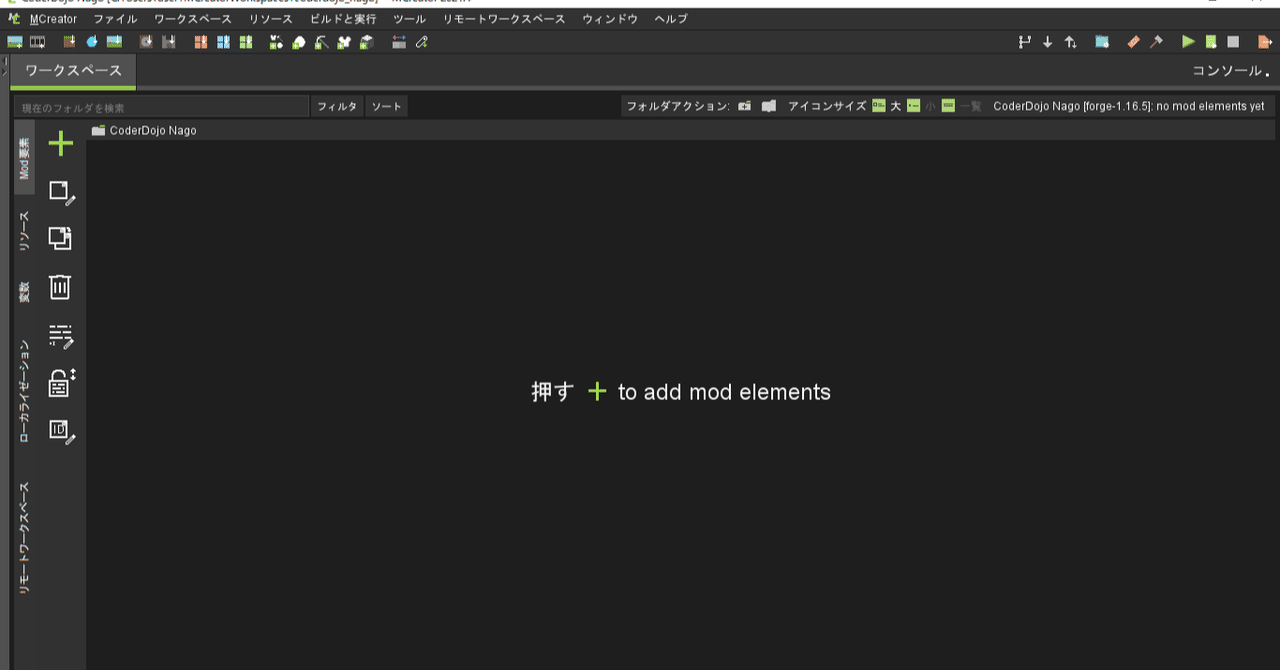
Task: Click the edit code lines-pencil sidebar icon
Action: pyautogui.click(x=62, y=336)
